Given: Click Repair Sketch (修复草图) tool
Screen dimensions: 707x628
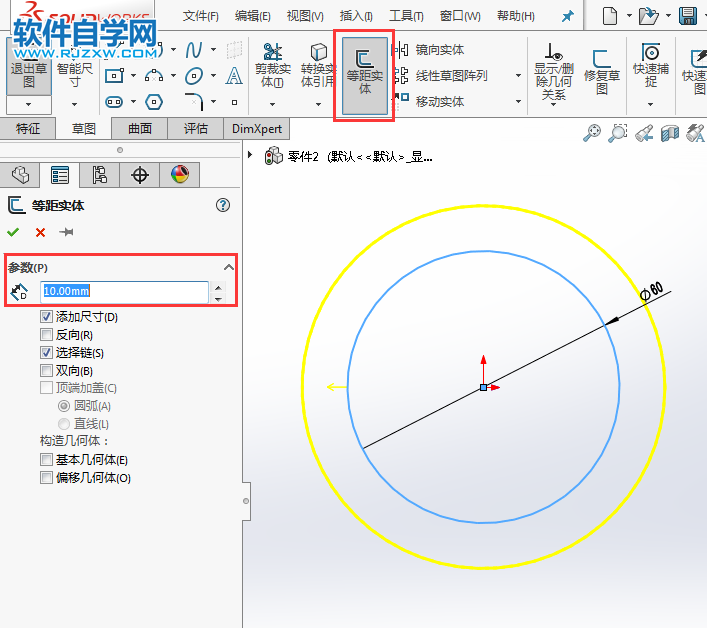Looking at the screenshot, I should click(x=601, y=72).
